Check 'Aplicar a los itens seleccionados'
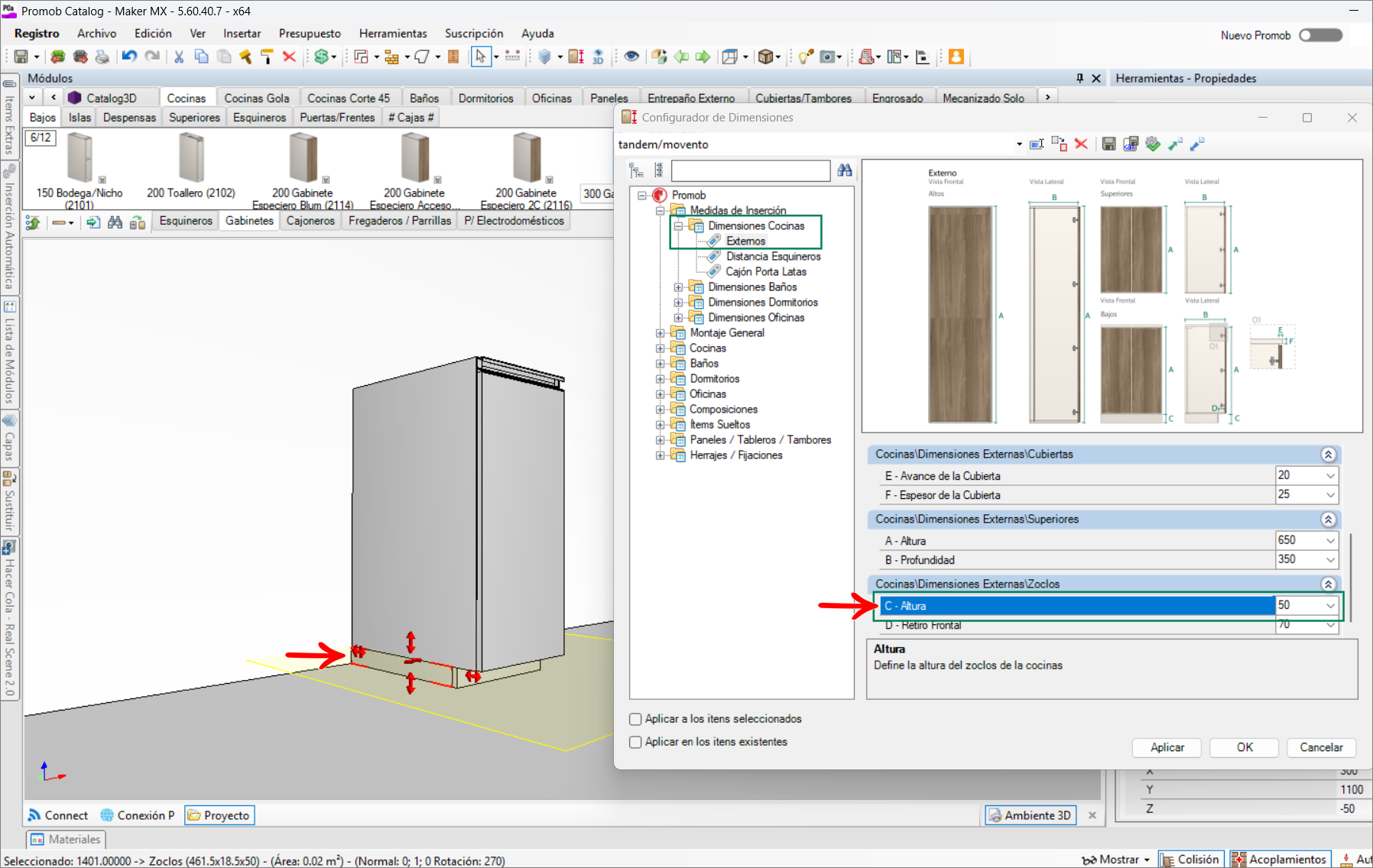 tap(635, 719)
